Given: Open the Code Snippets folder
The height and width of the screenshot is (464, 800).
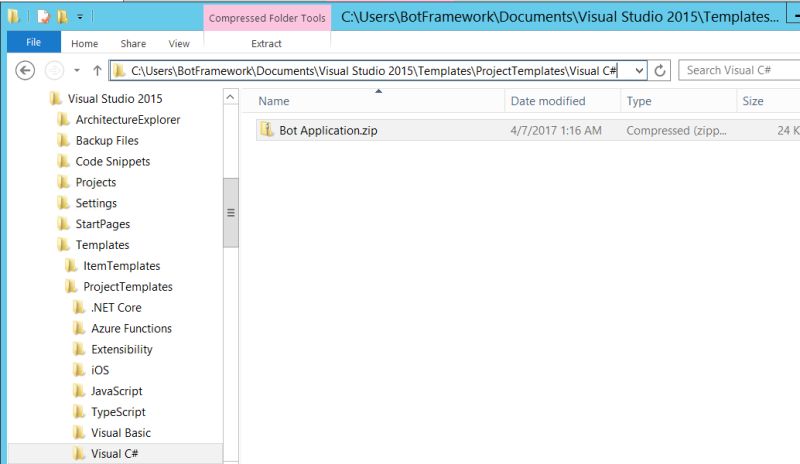Looking at the screenshot, I should coord(113,161).
